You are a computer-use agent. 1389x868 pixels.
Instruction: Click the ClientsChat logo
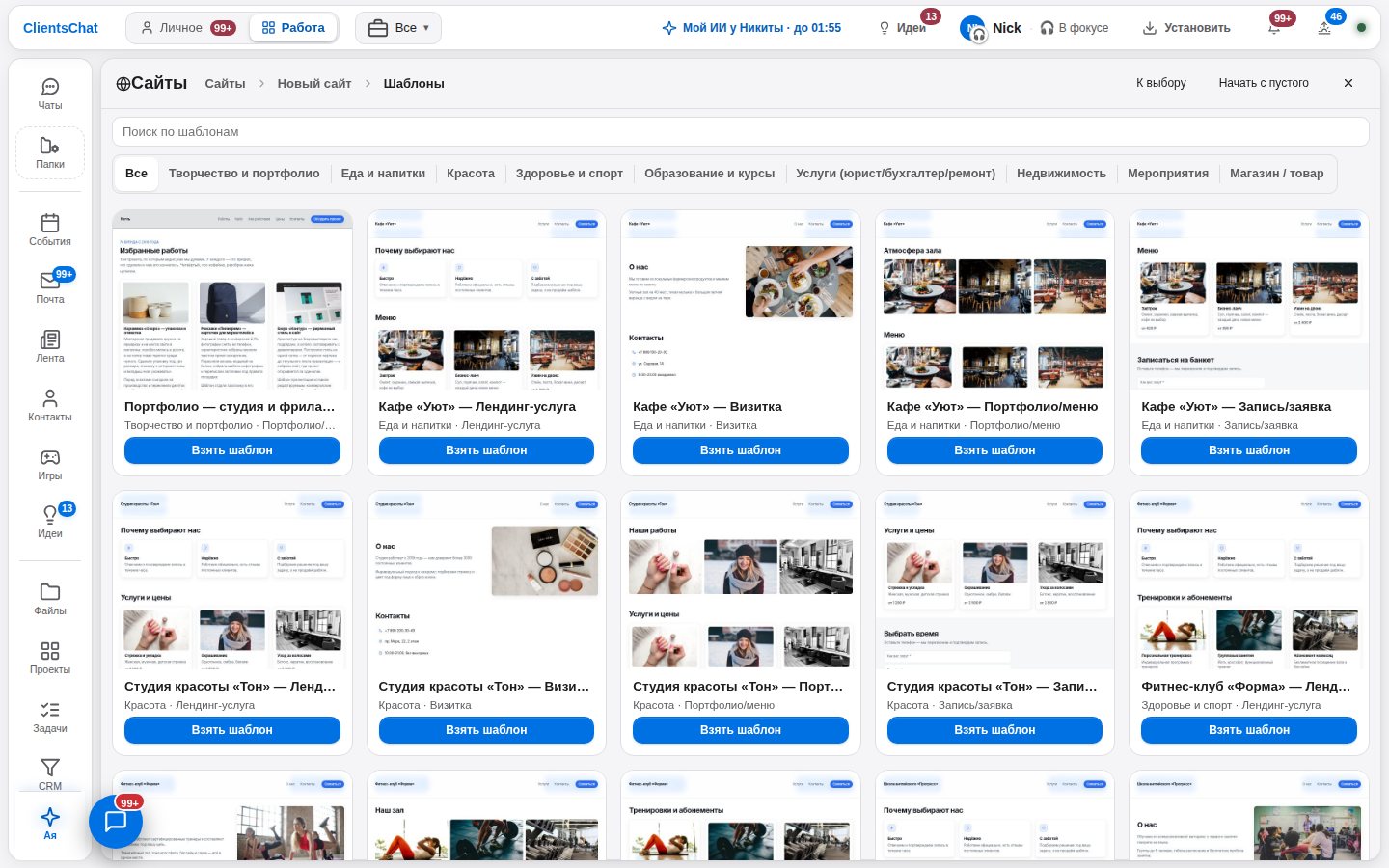coord(61,28)
